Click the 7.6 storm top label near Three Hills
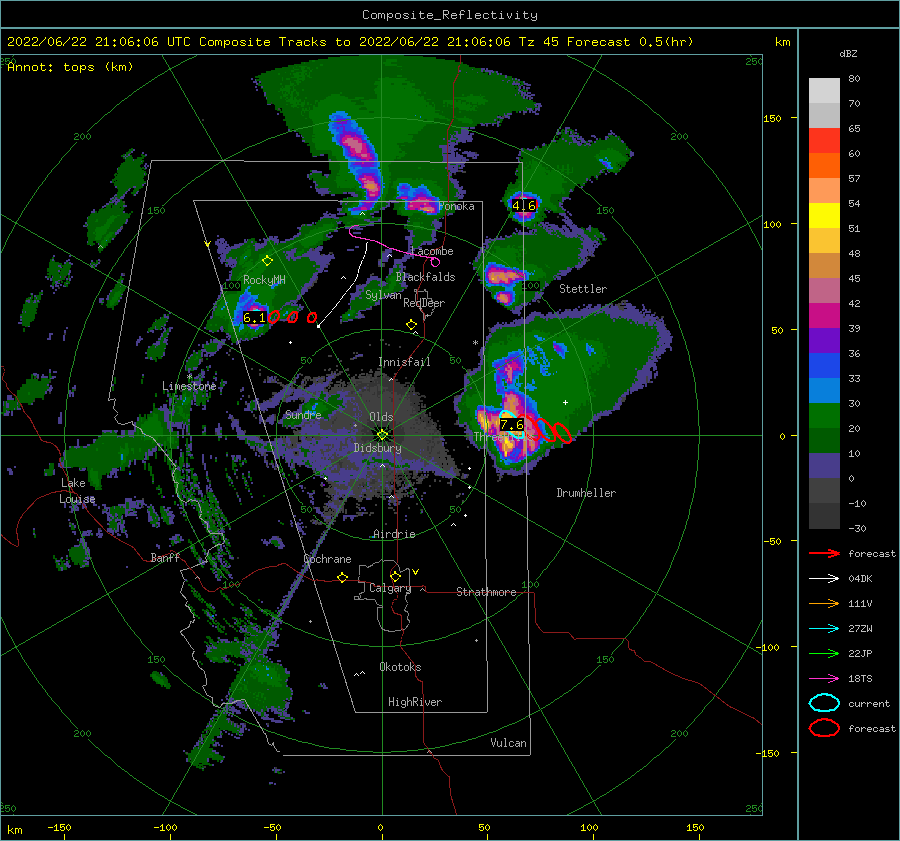The height and width of the screenshot is (841, 900). coord(511,425)
